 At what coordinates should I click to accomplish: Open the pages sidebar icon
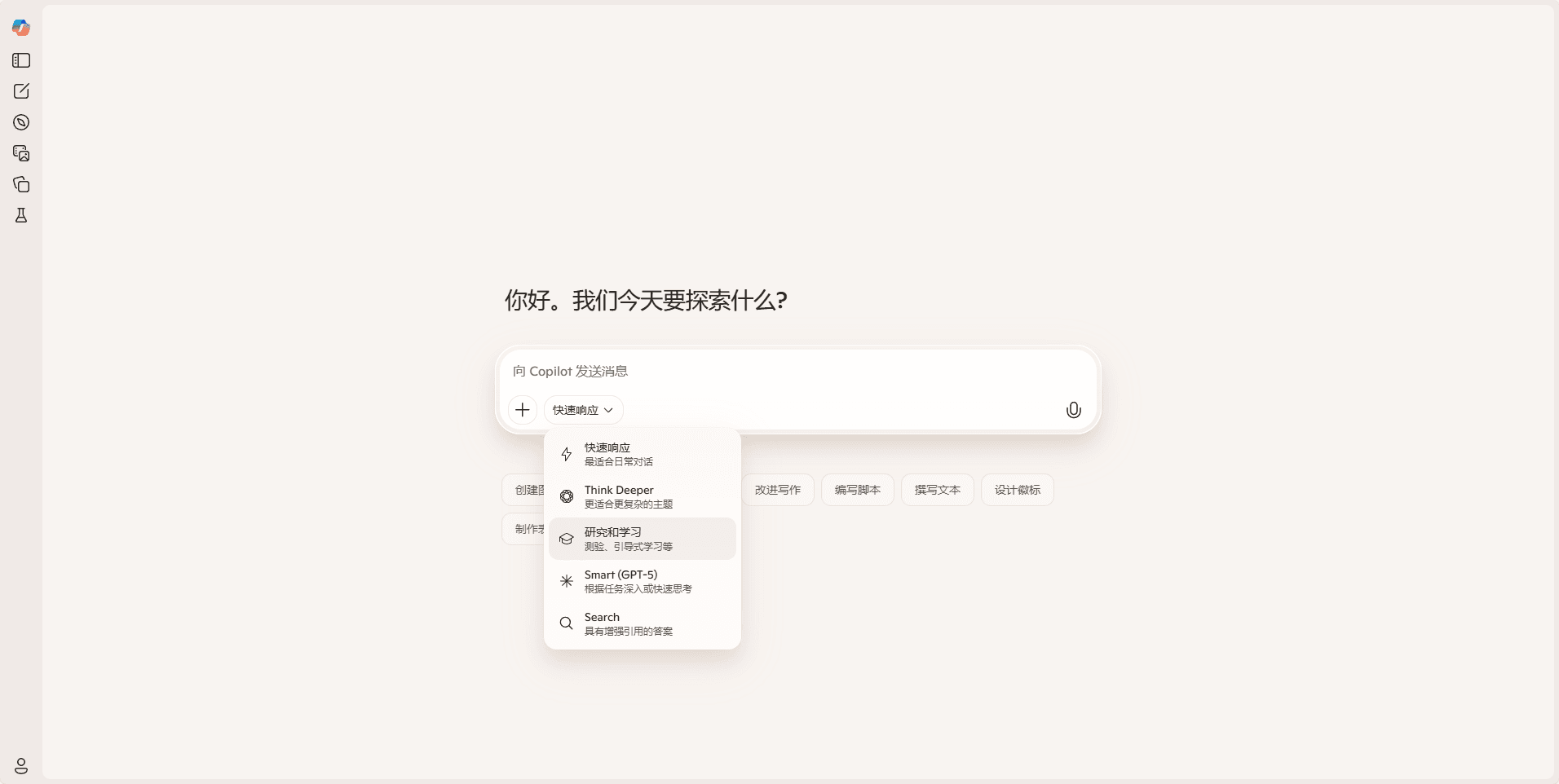(21, 184)
